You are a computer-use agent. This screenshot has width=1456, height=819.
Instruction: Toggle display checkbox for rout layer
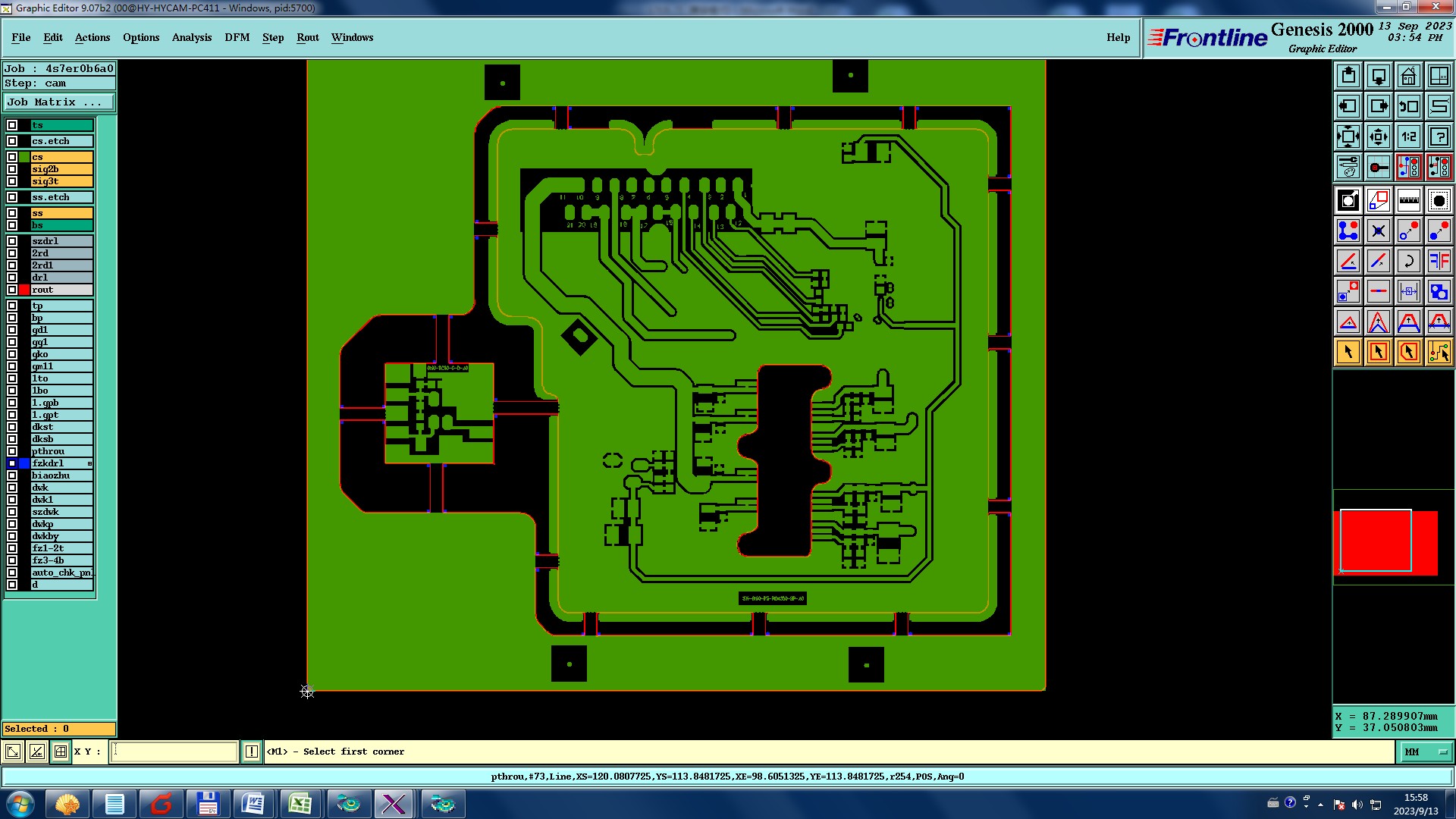coord(12,290)
